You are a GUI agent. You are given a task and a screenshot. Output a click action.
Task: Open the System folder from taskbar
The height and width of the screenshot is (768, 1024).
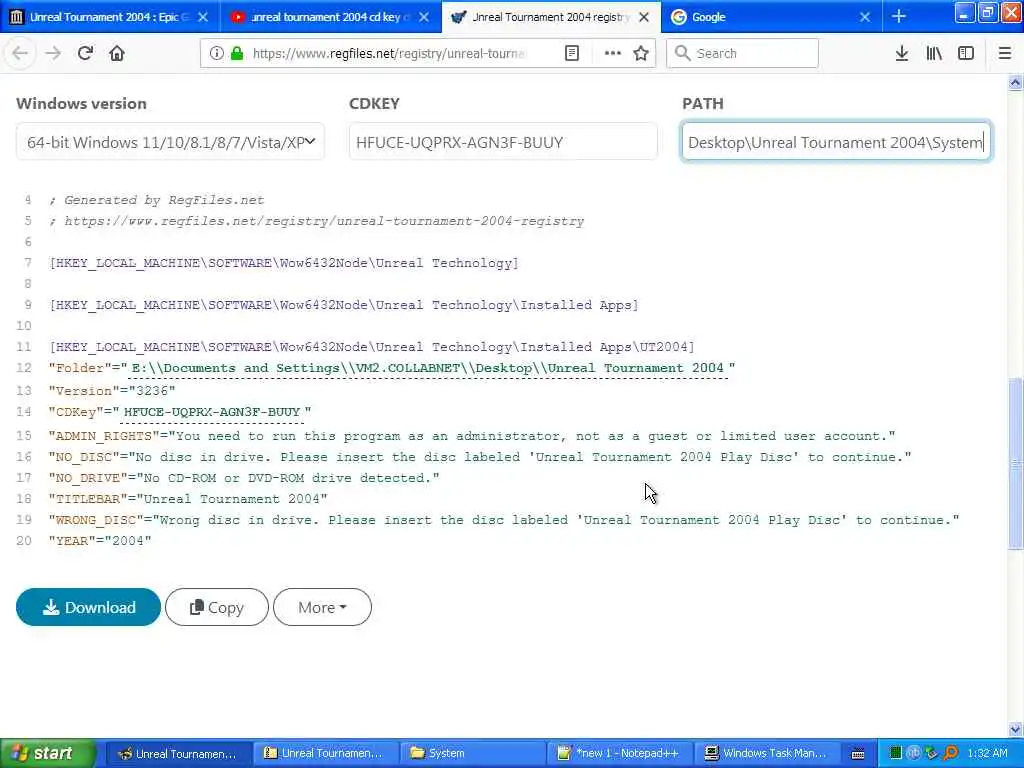pos(472,754)
